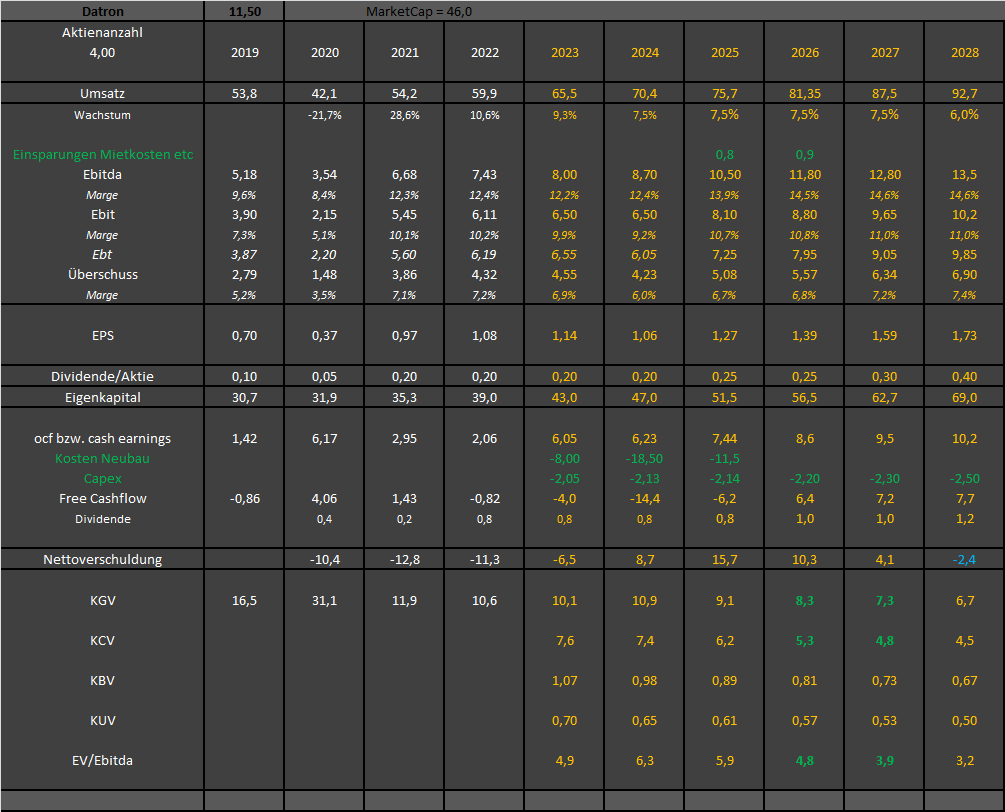Select the green "Kosten Neubau" label
This screenshot has width=1005, height=812.
click(103, 458)
